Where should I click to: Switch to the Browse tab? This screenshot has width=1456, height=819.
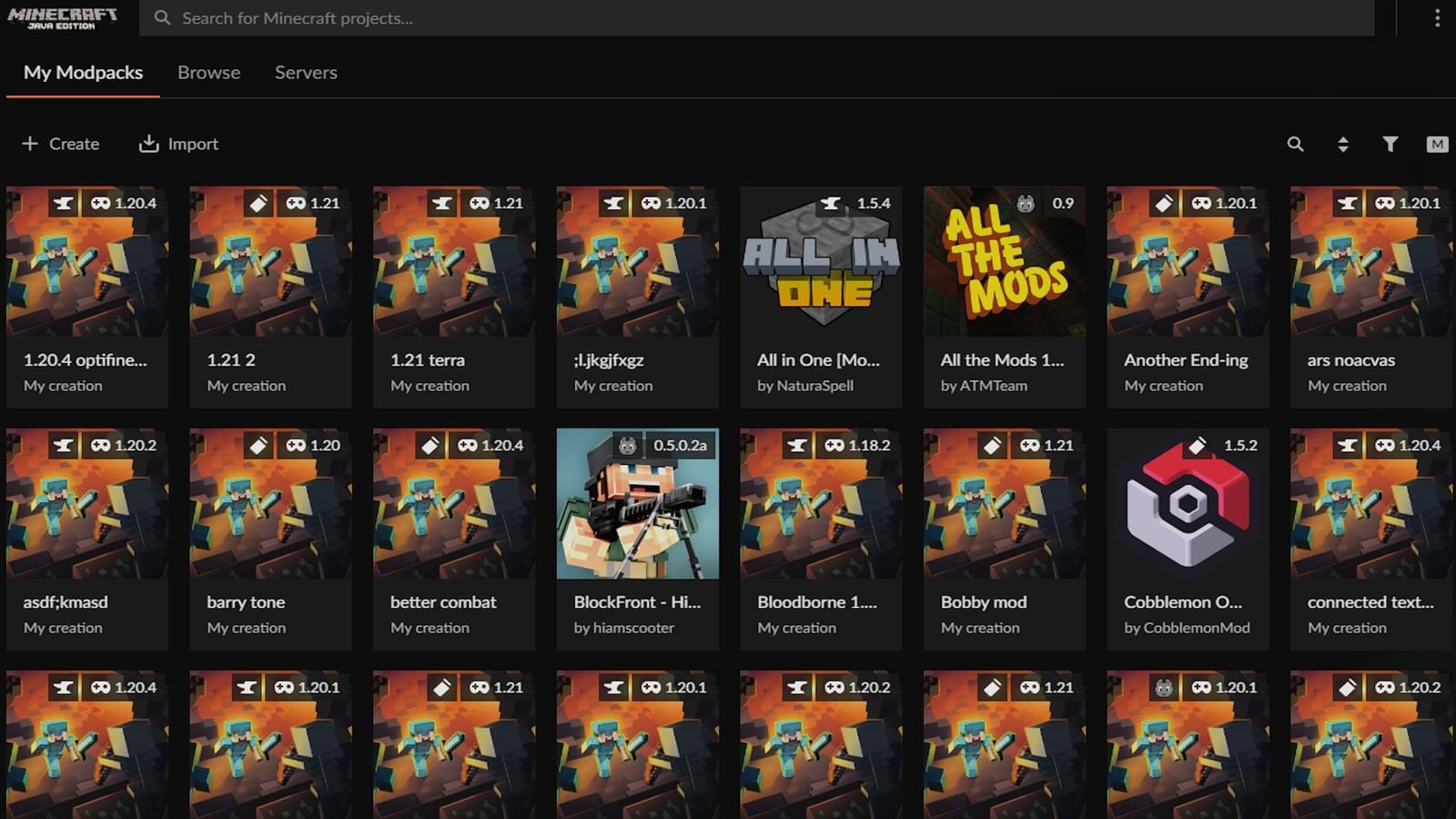(208, 73)
